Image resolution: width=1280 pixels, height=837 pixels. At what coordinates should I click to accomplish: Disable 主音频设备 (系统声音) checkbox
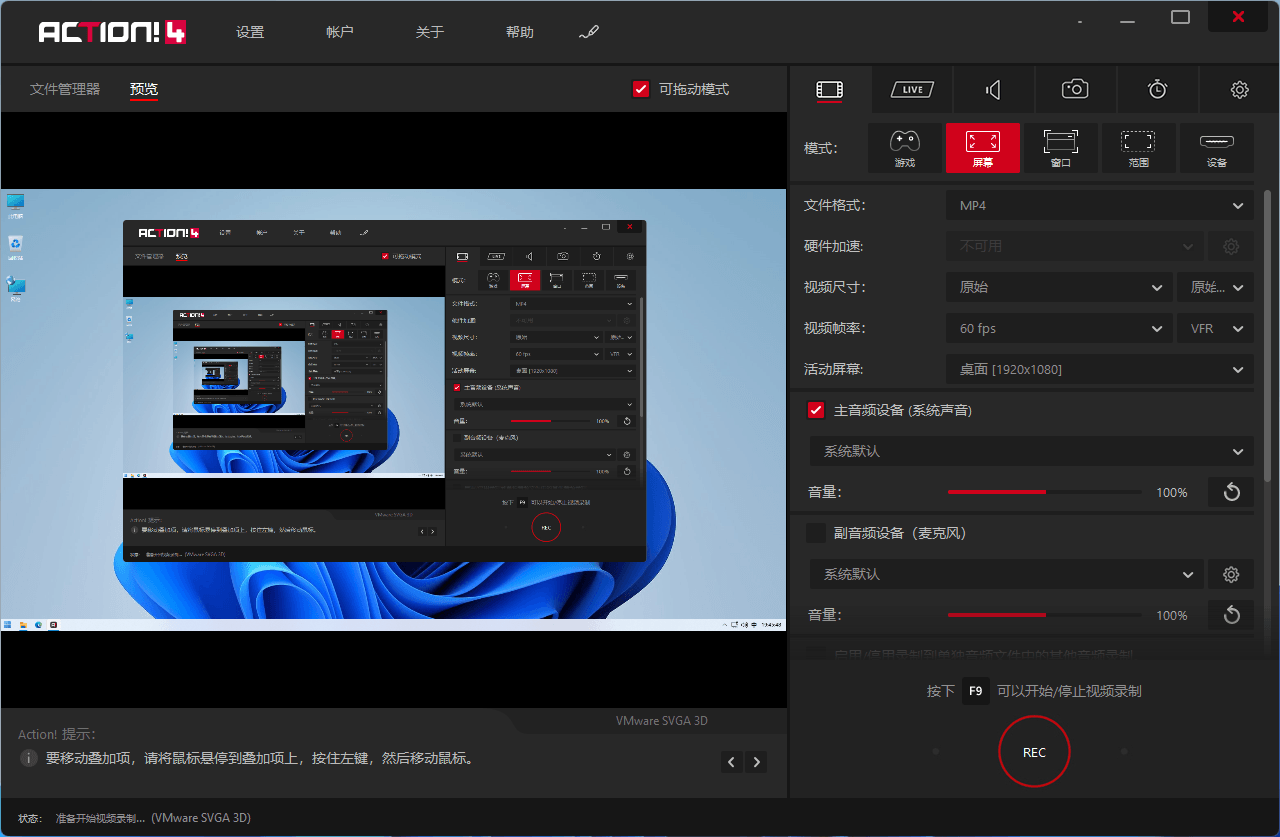pyautogui.click(x=816, y=410)
